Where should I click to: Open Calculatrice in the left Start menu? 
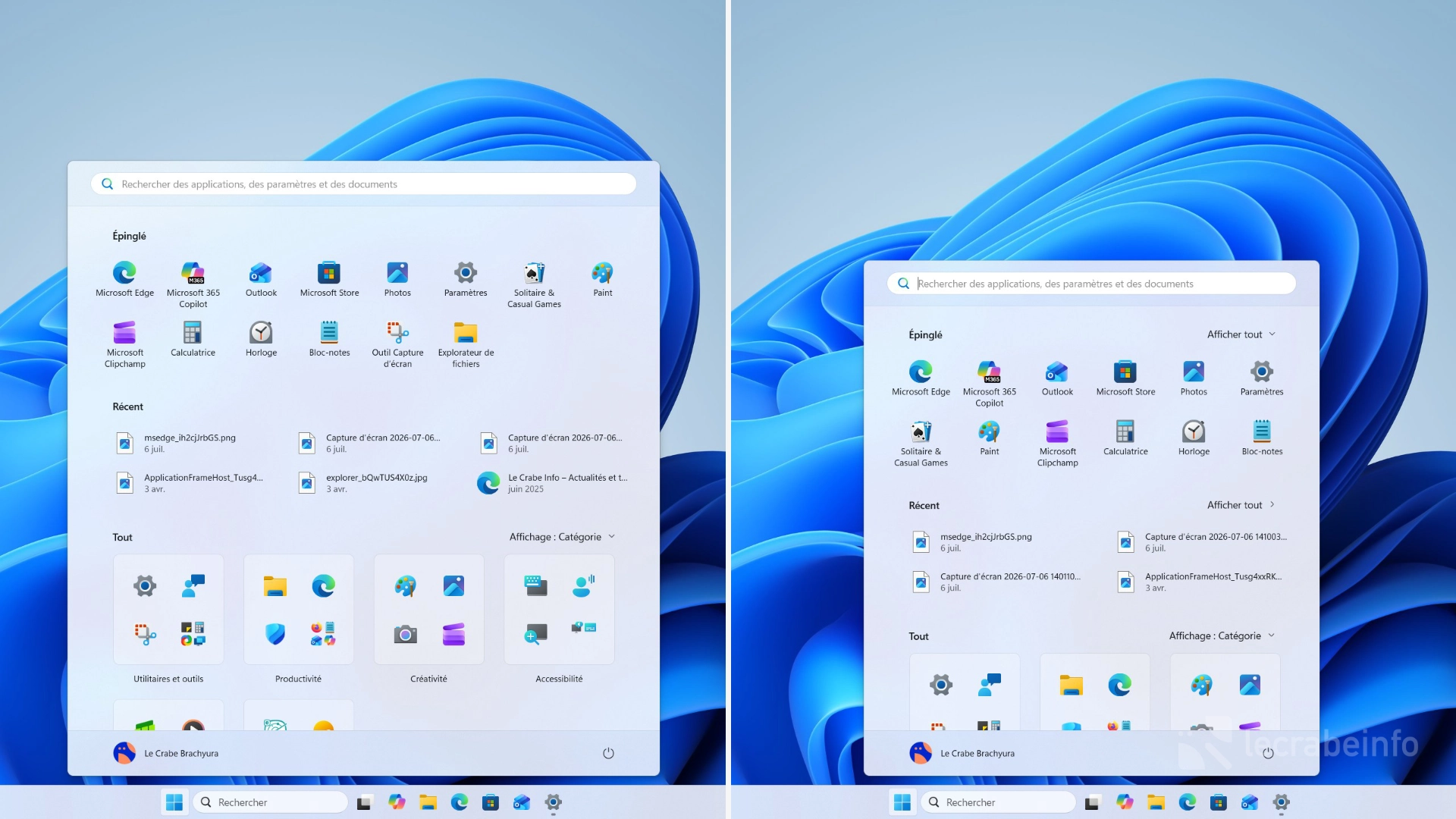[x=193, y=339]
